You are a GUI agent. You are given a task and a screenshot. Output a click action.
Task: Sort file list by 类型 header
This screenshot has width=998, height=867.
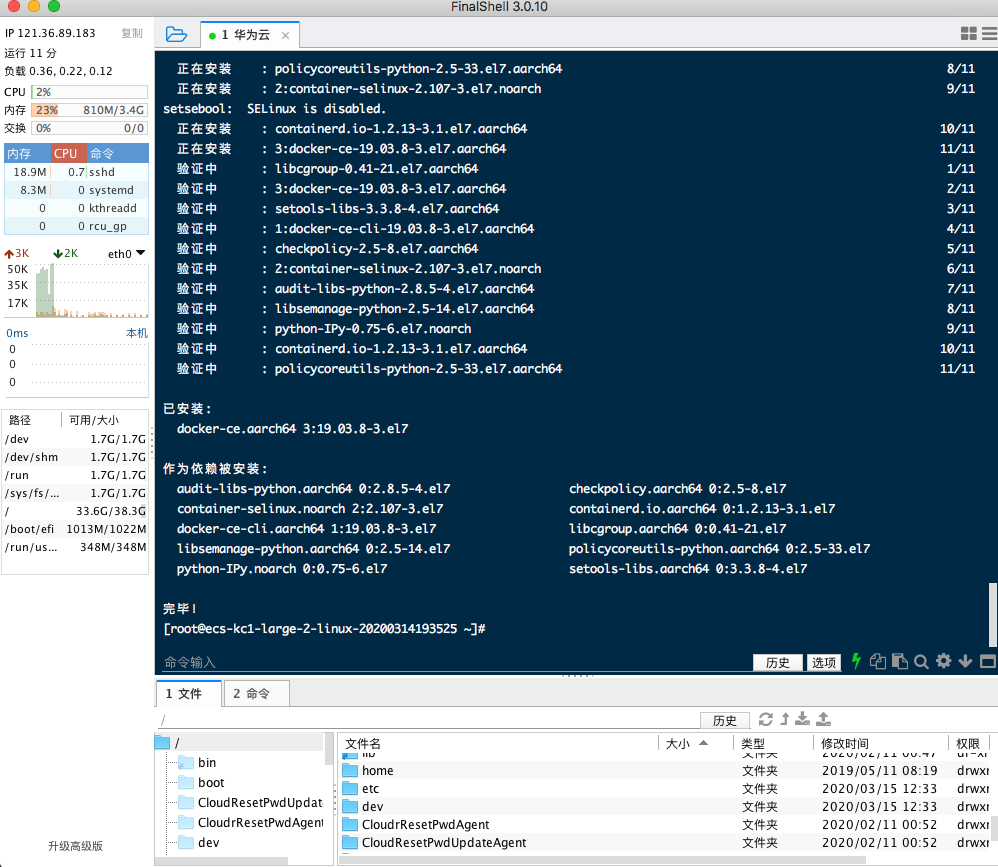[773, 744]
